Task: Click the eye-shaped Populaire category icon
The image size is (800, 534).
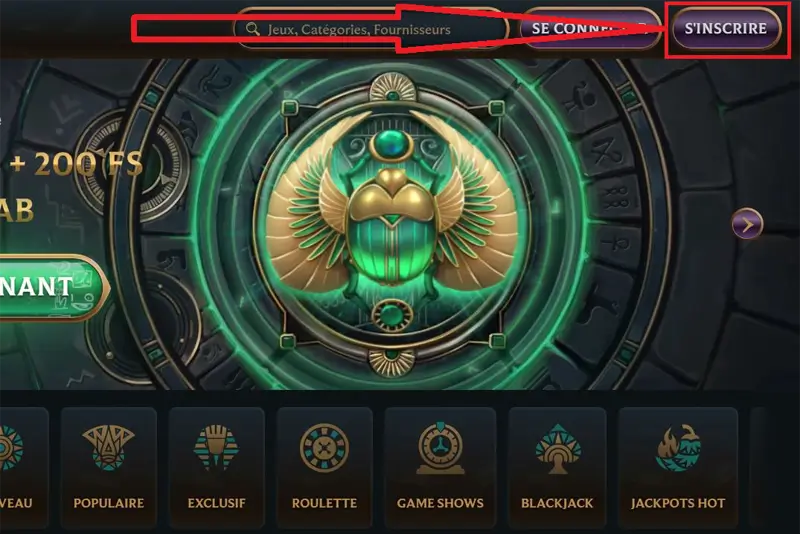Action: pos(109,448)
